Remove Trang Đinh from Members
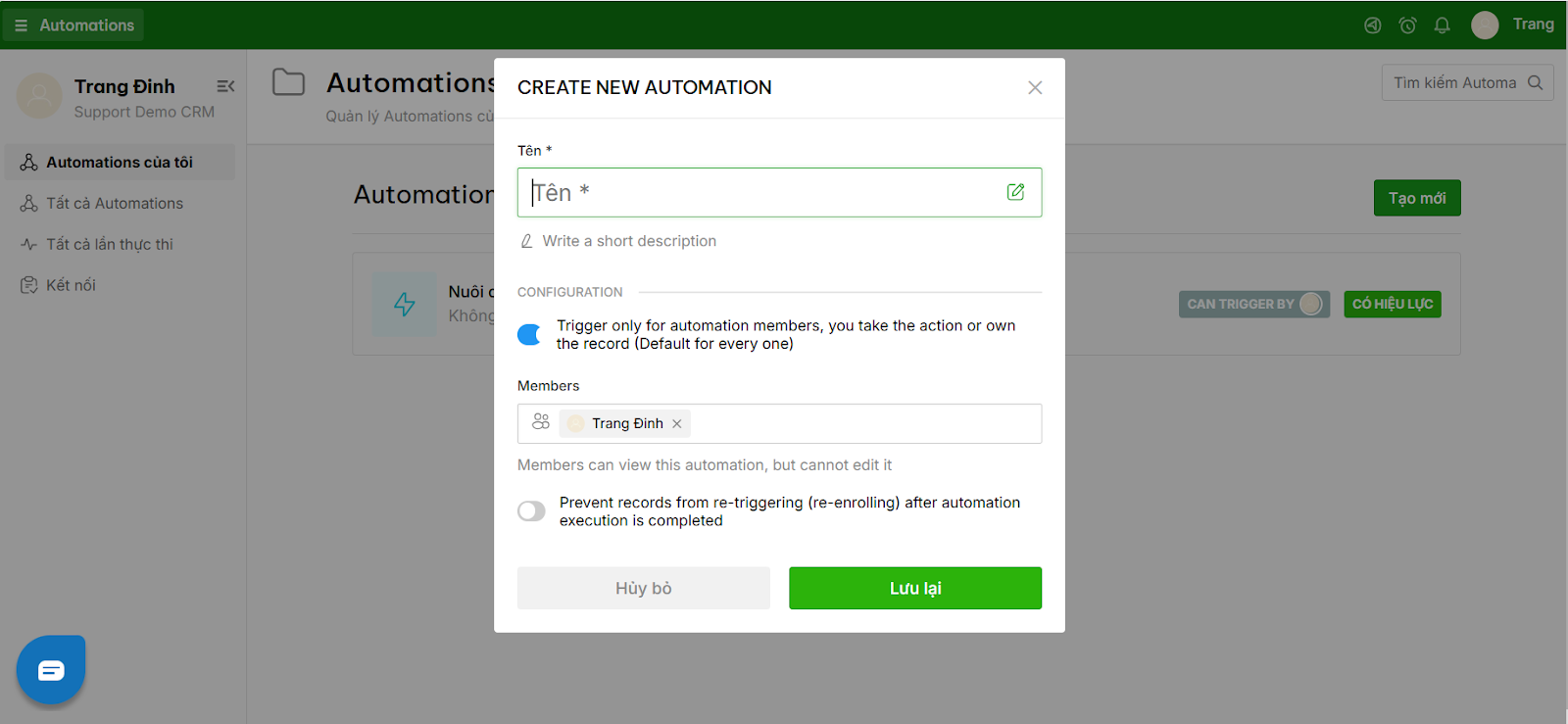 pyautogui.click(x=677, y=423)
